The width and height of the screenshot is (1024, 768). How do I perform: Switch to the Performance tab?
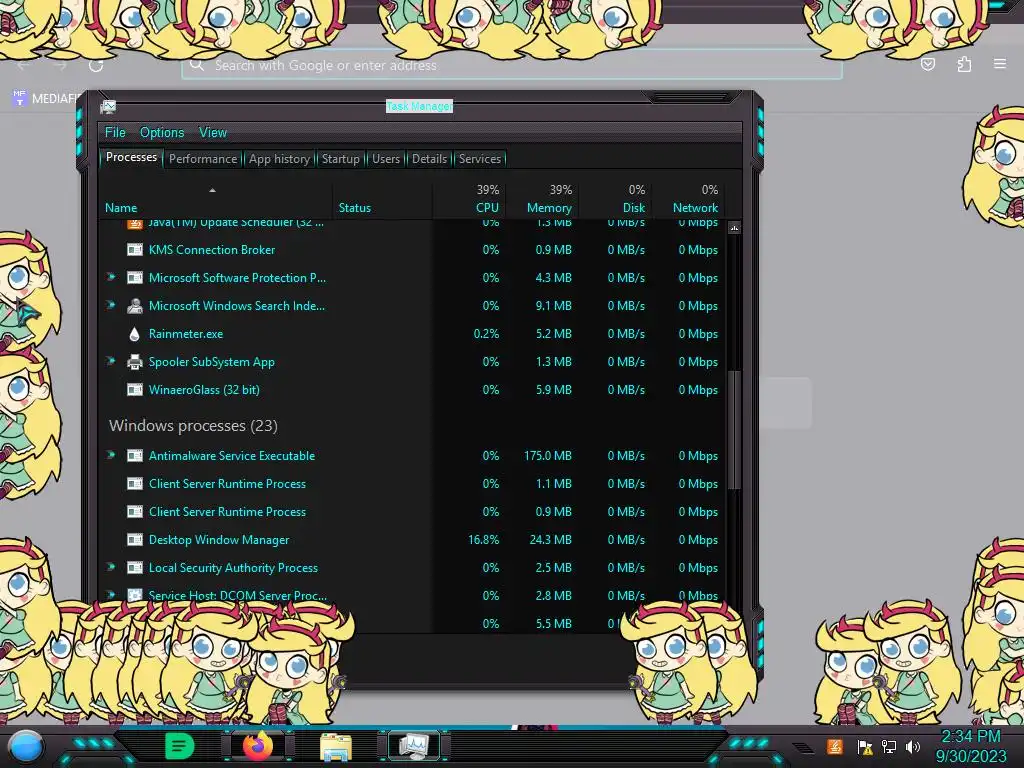point(203,159)
